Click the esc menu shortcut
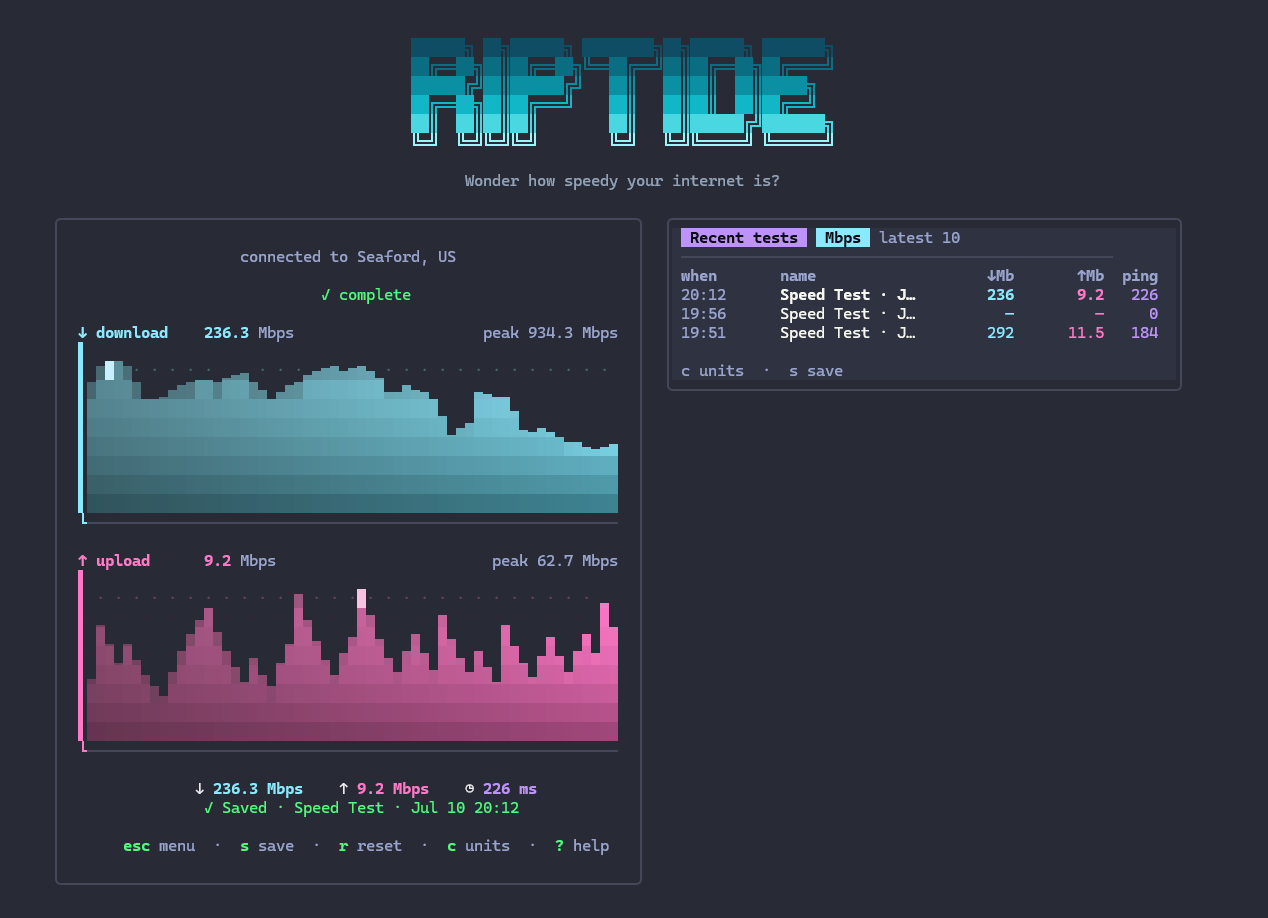Screen dimensions: 1268x918 coord(159,846)
